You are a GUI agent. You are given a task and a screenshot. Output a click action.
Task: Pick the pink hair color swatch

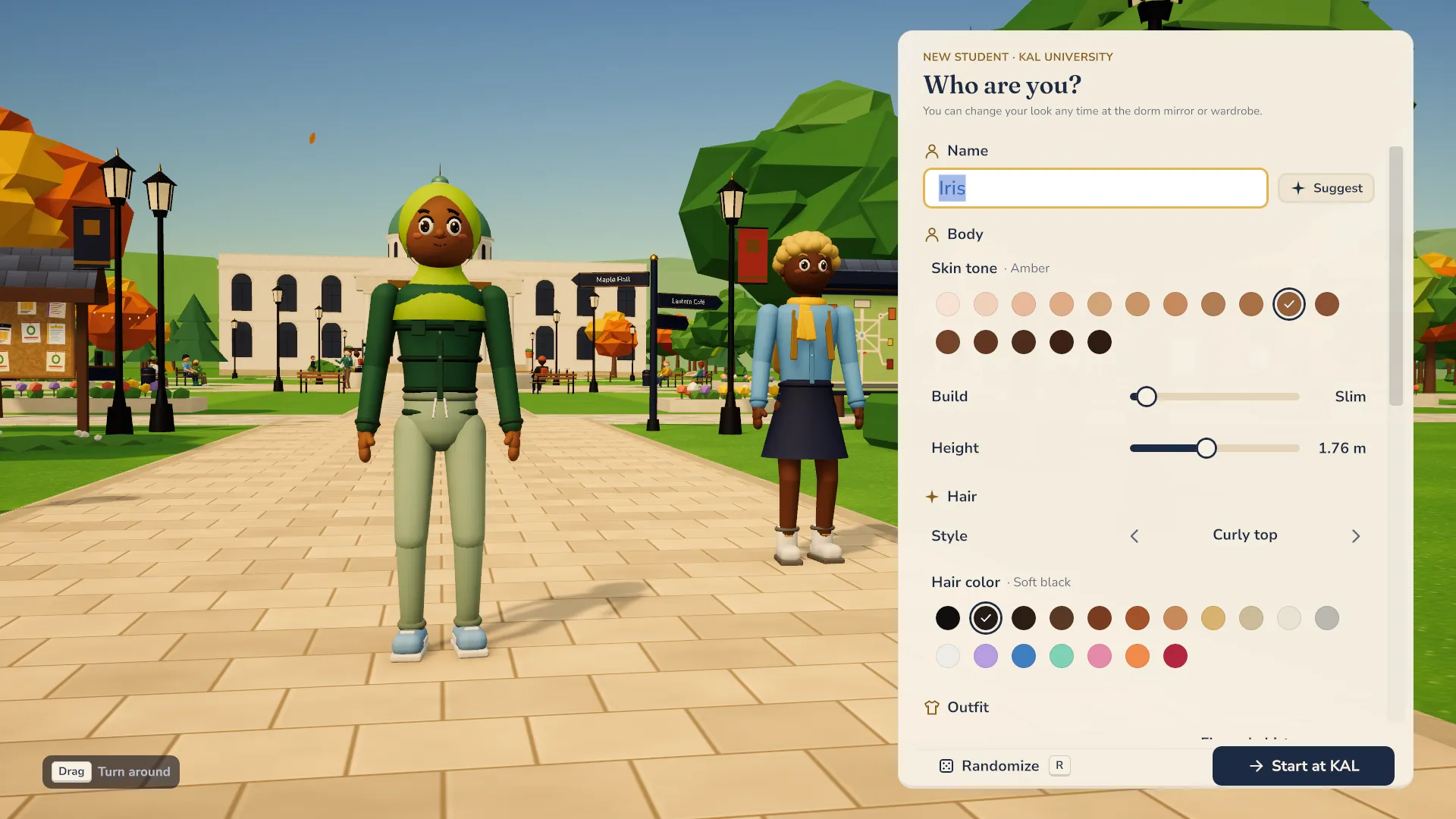tap(1099, 656)
